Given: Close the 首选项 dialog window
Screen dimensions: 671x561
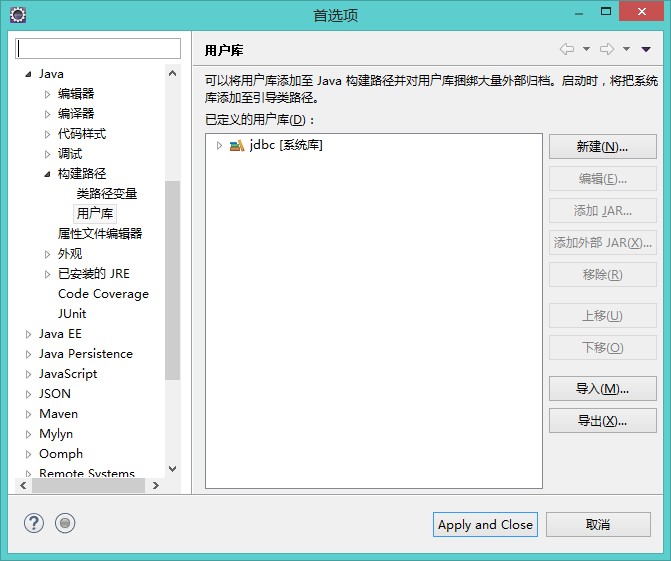Looking at the screenshot, I should [641, 12].
